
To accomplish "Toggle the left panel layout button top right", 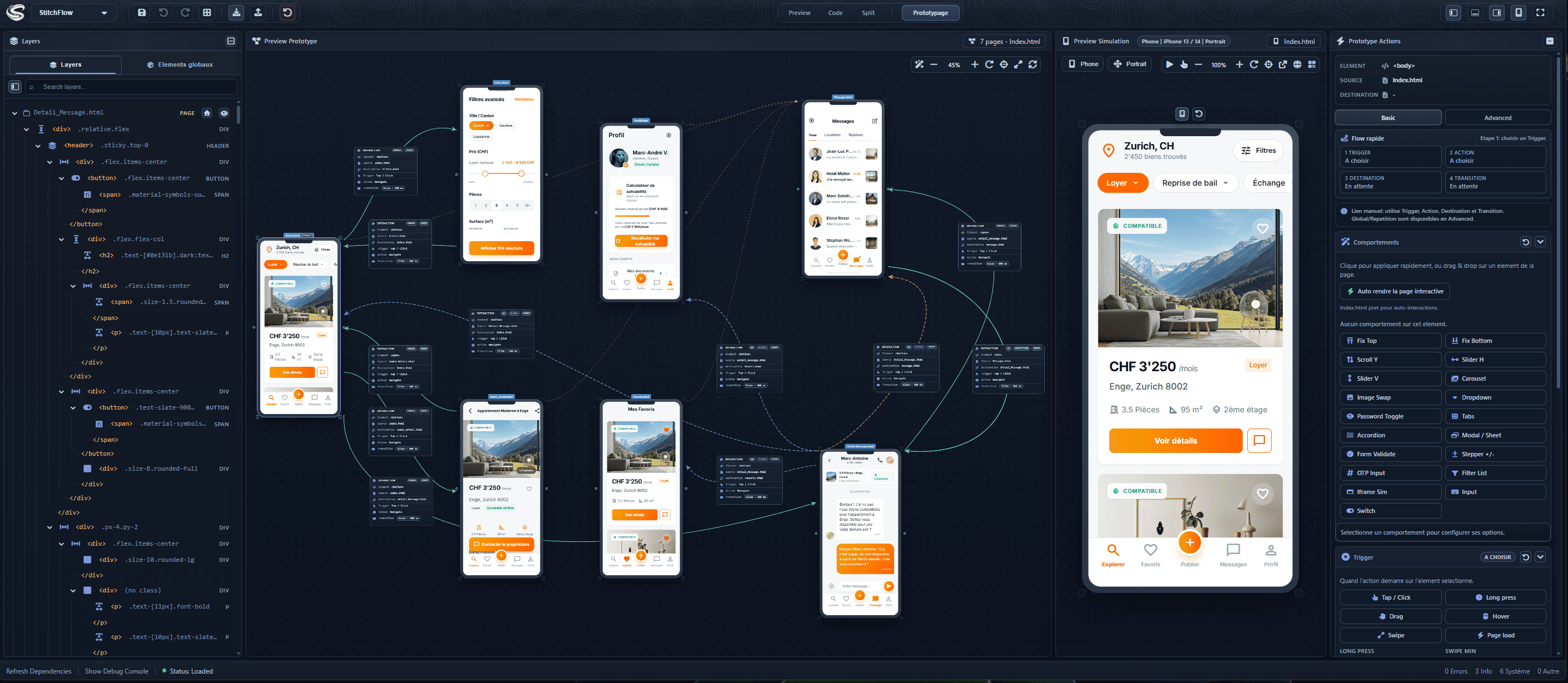I will [1453, 13].
